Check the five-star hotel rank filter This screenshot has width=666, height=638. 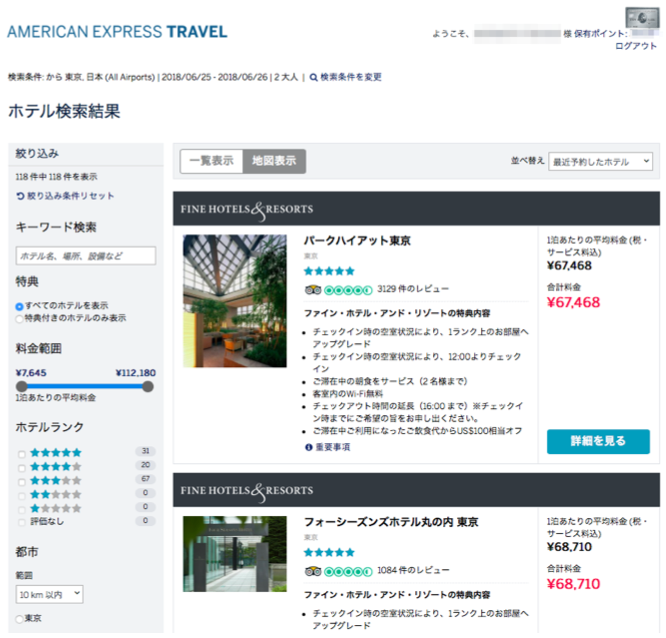[x=22, y=454]
